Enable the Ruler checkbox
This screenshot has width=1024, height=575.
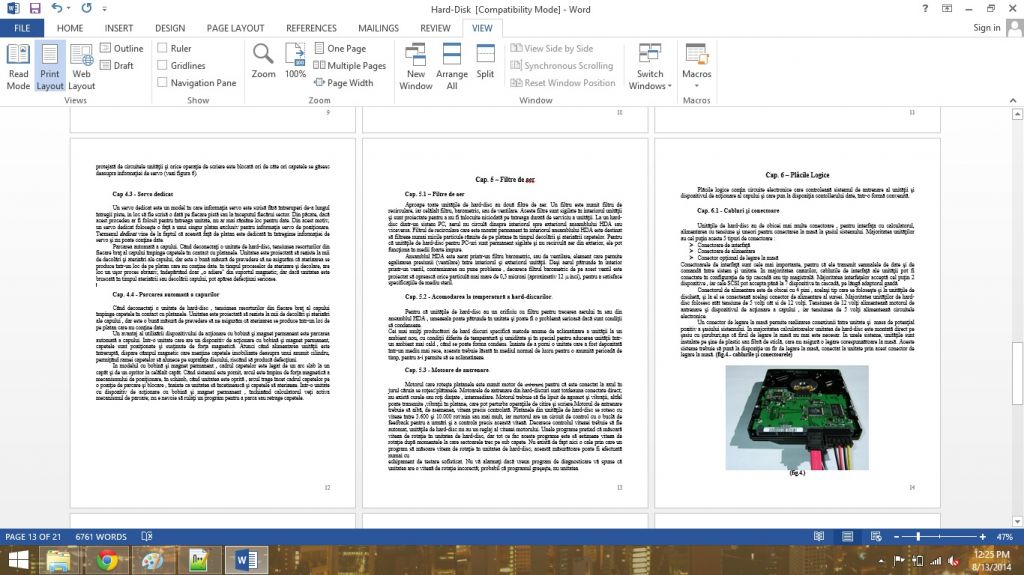(x=161, y=48)
